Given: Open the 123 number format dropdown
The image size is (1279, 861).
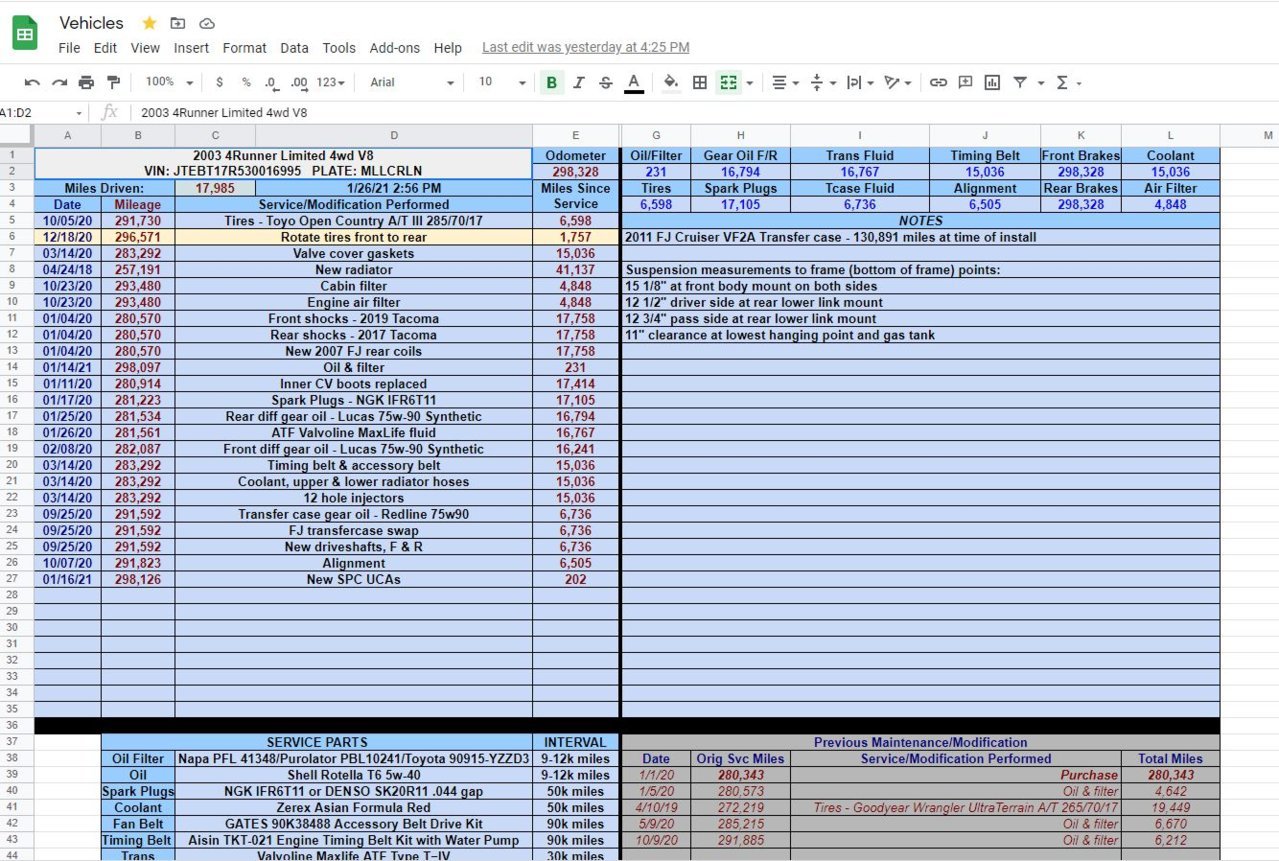Looking at the screenshot, I should pyautogui.click(x=331, y=82).
